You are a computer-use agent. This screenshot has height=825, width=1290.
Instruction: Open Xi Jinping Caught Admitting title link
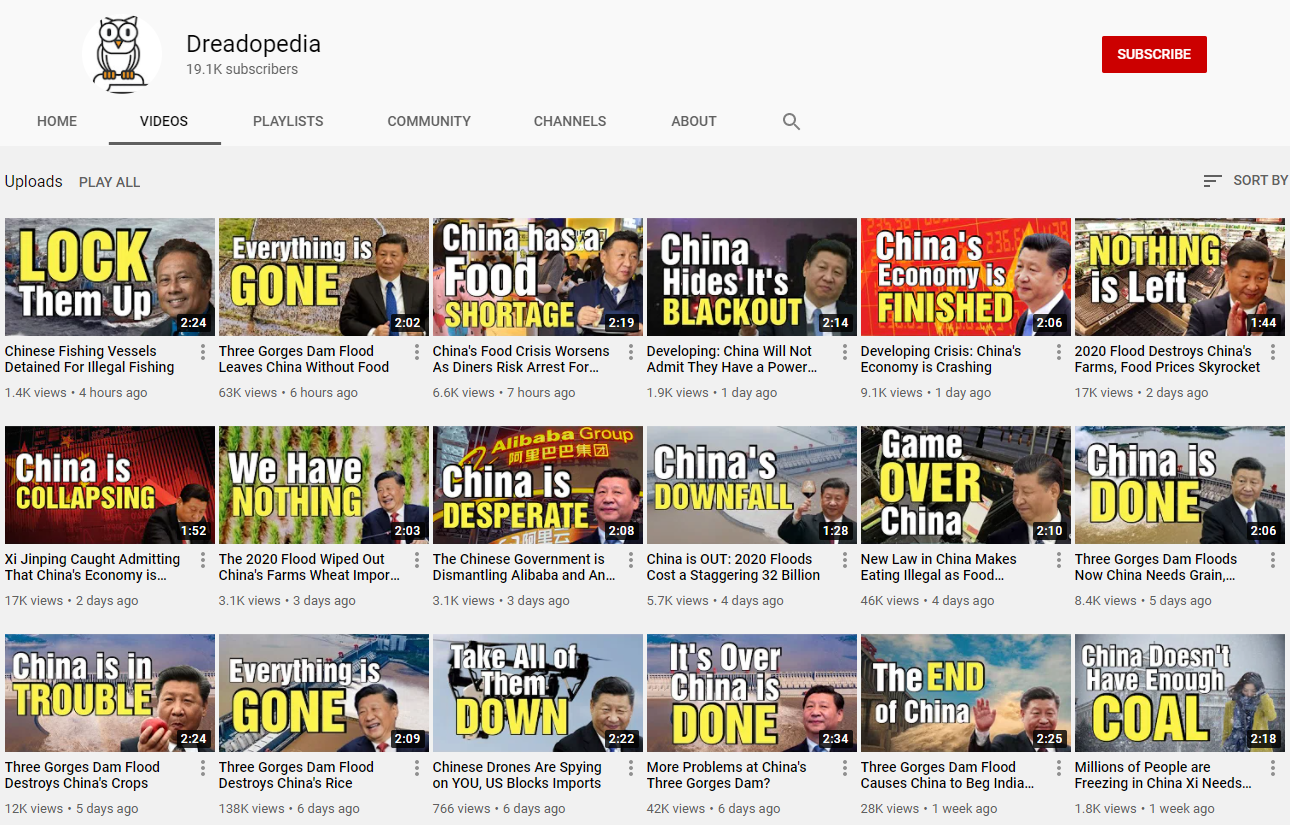pos(93,567)
